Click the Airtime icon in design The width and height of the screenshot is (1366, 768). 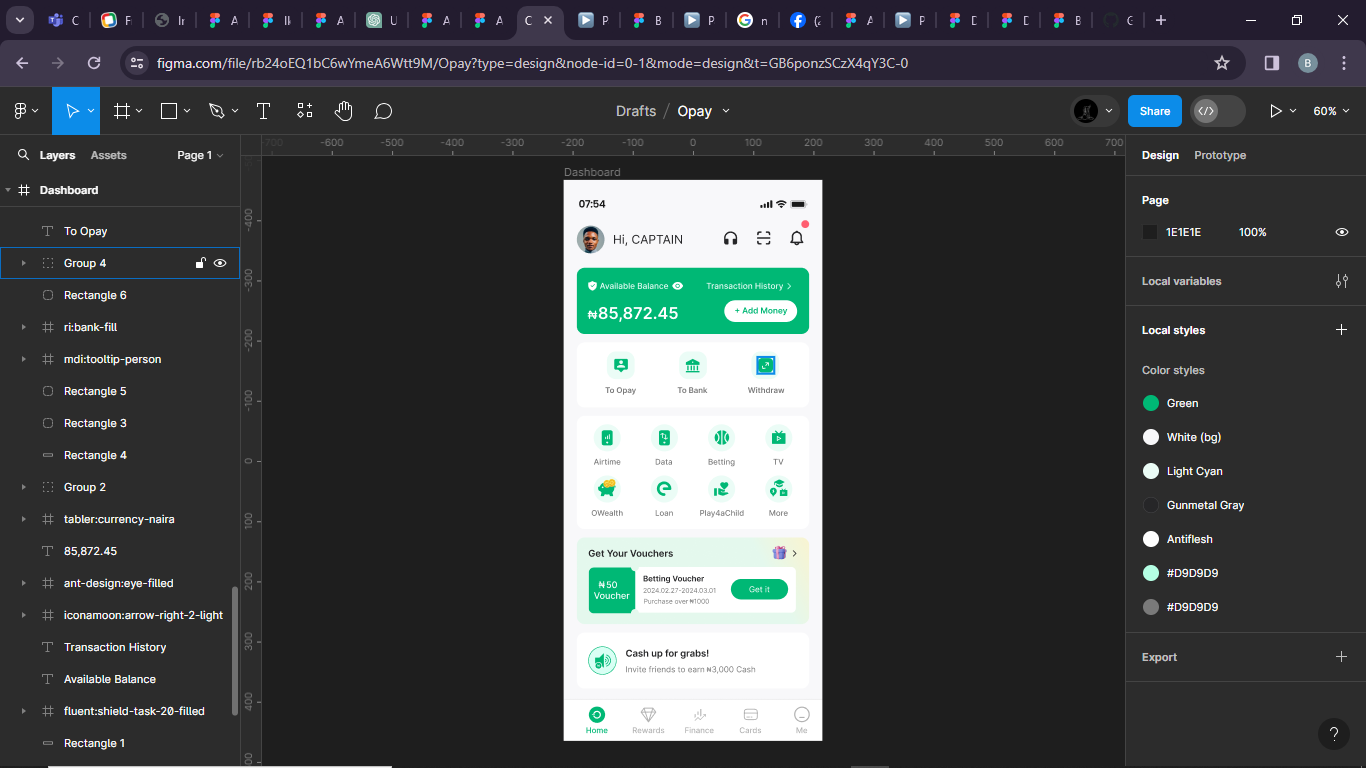pyautogui.click(x=607, y=438)
